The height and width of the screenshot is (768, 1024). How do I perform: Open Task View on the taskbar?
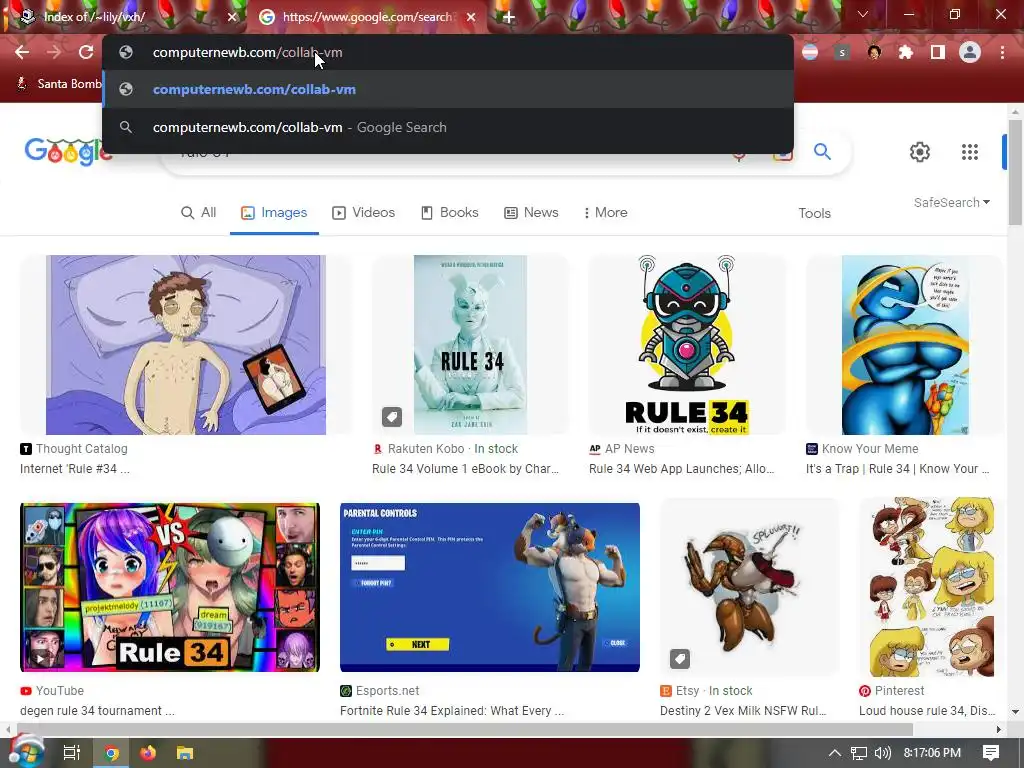[71, 753]
